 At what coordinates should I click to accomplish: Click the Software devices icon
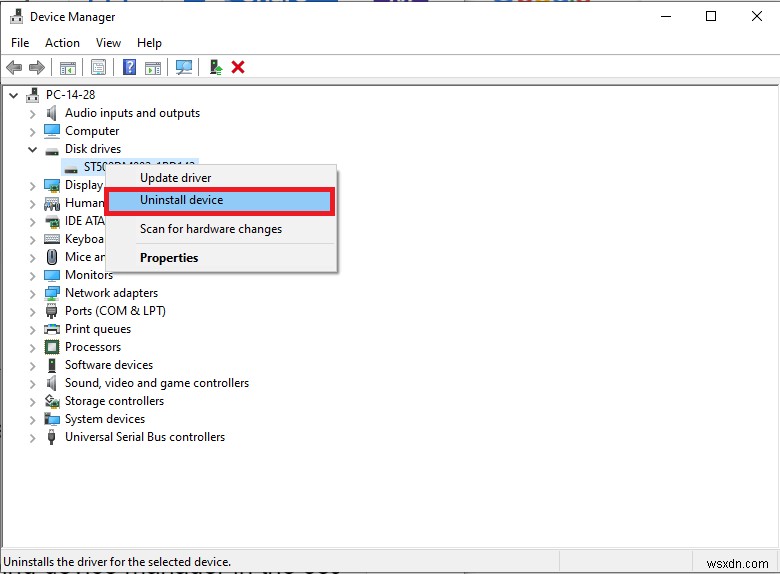point(52,365)
